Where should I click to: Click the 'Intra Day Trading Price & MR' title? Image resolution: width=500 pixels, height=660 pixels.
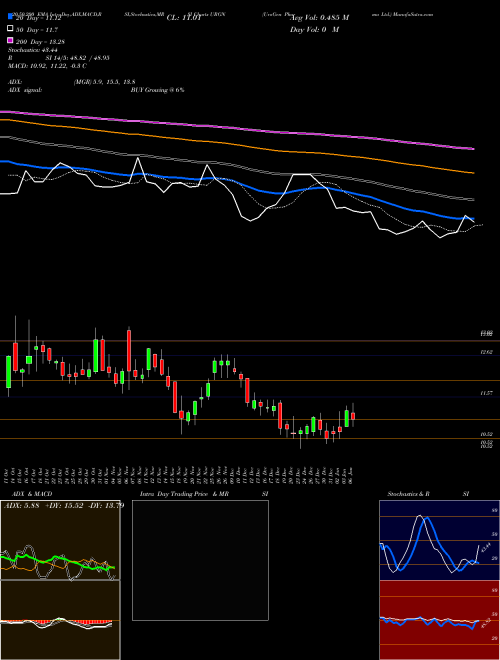pyautogui.click(x=184, y=494)
